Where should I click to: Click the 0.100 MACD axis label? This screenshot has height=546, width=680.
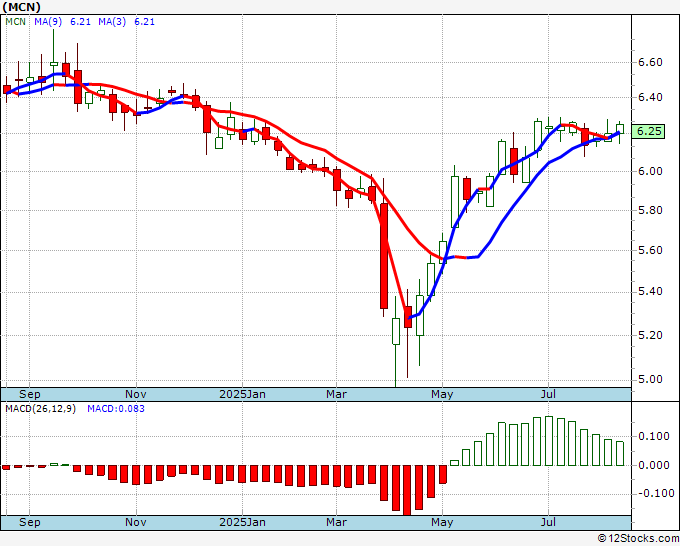[x=654, y=436]
